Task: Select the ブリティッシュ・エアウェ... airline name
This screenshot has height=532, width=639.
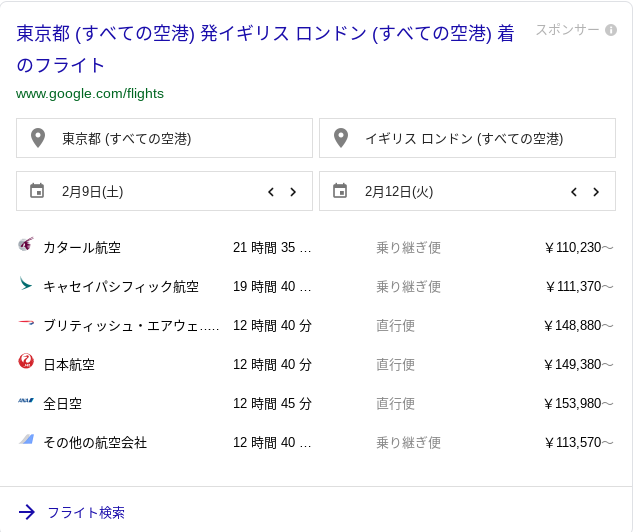Action: coord(131,326)
